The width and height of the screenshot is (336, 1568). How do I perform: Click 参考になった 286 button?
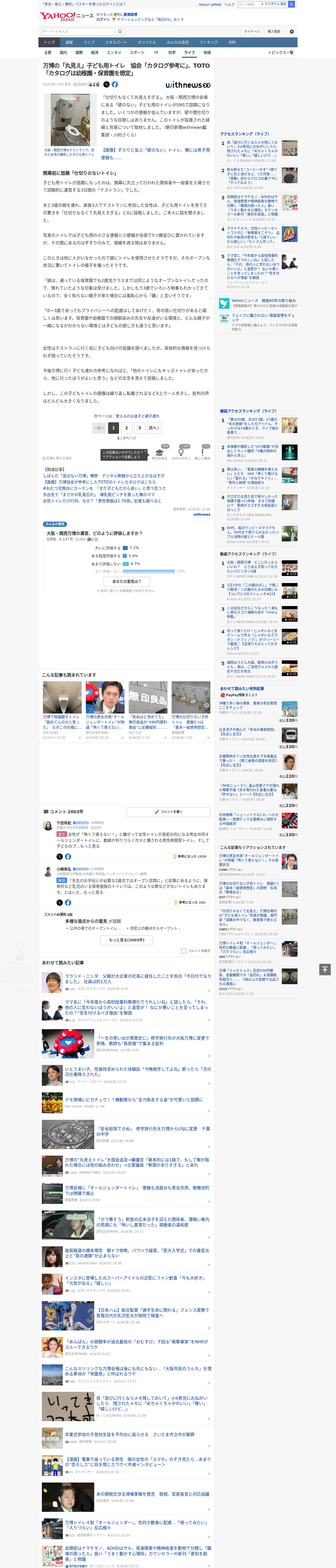tap(190, 903)
